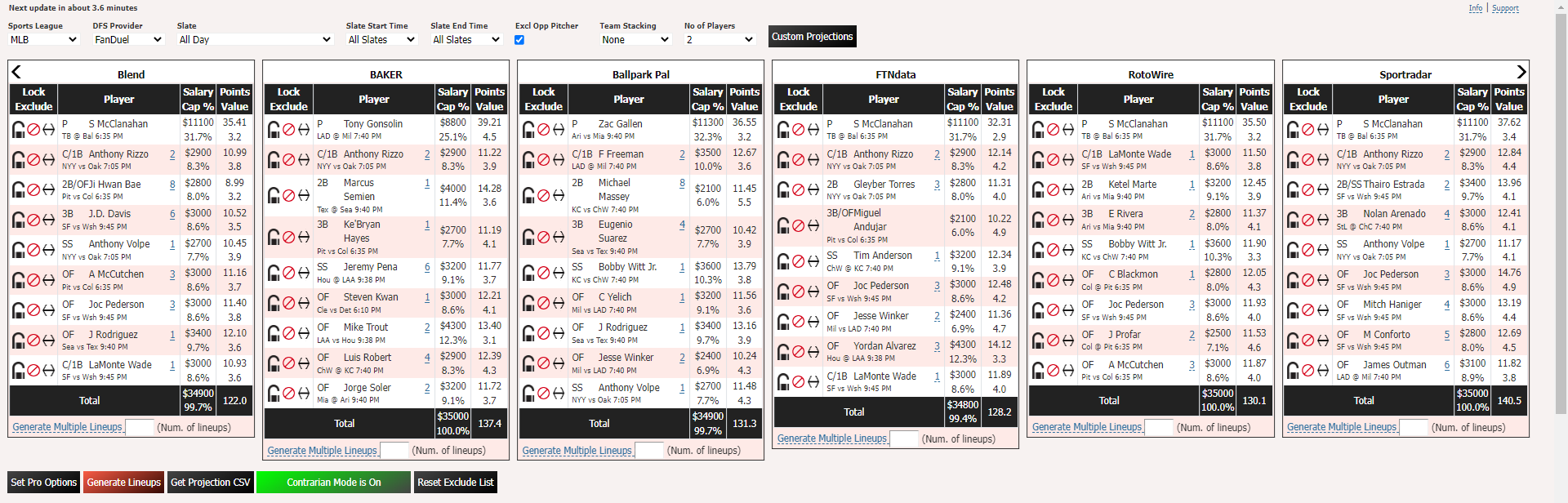Viewport: 1568px width, 503px height.
Task: Click the Num. of lineups field under RotoWire
Action: 1158,427
